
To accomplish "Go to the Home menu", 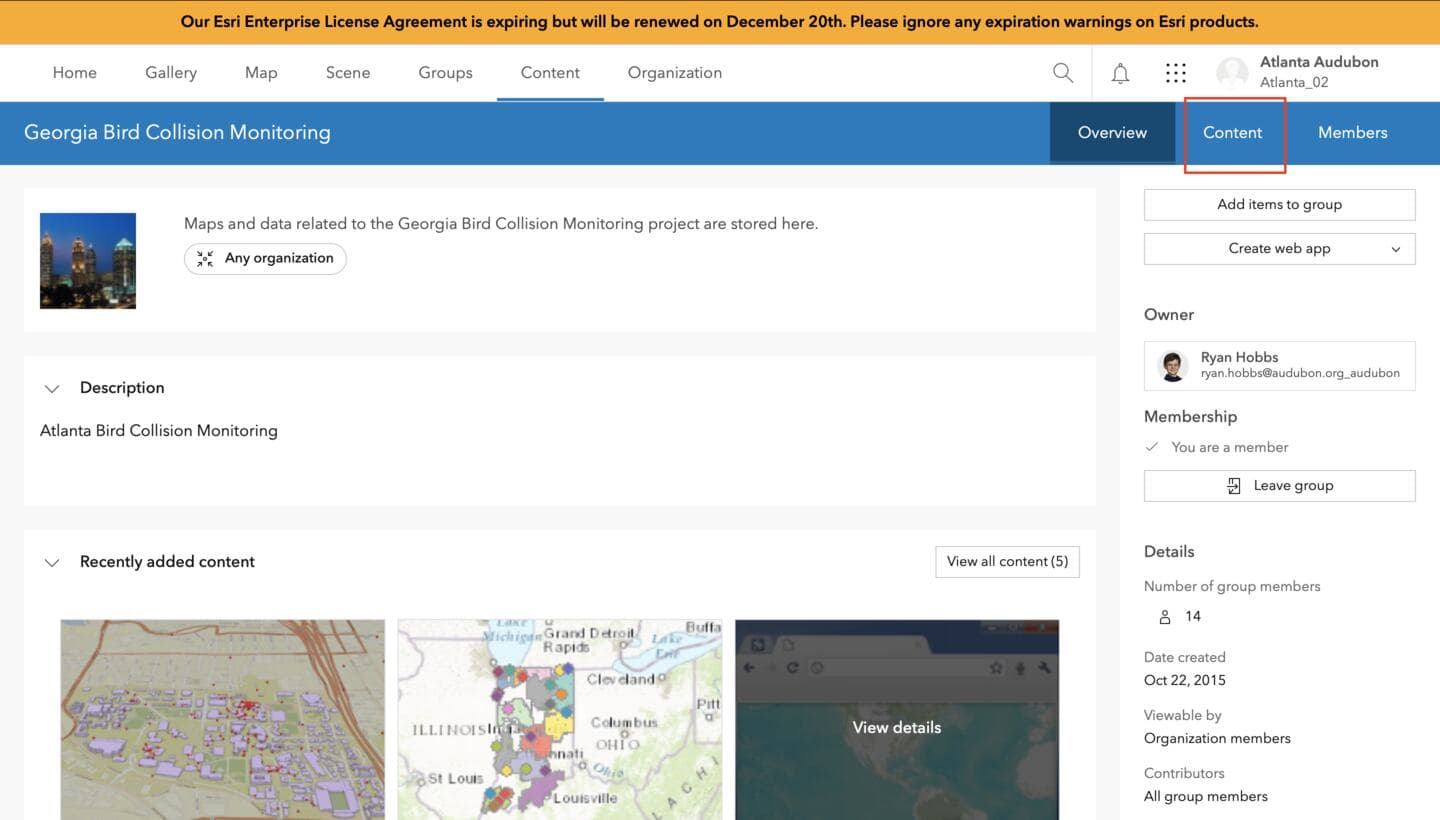I will [75, 73].
